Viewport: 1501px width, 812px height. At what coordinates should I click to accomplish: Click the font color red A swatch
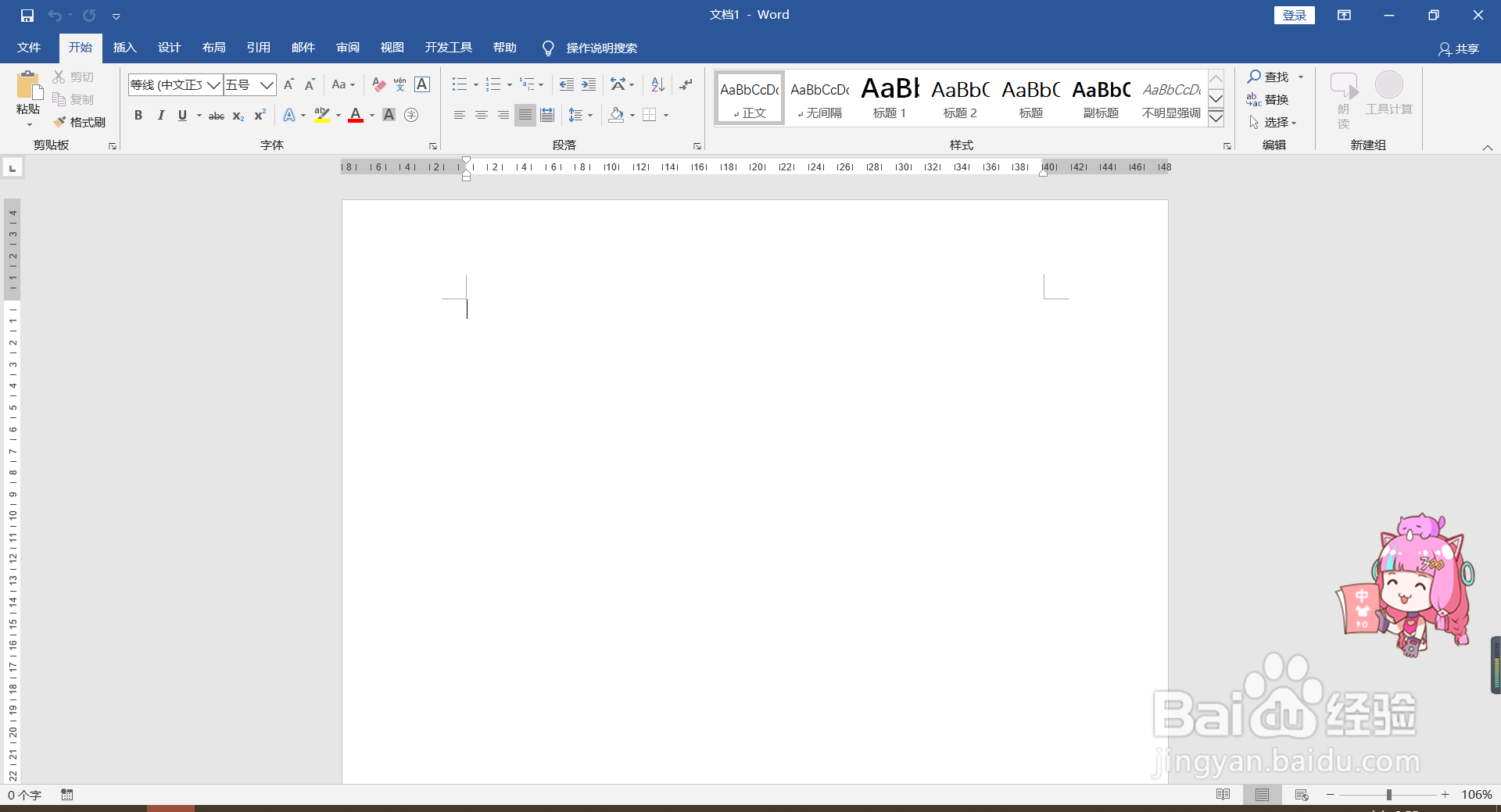pyautogui.click(x=356, y=115)
